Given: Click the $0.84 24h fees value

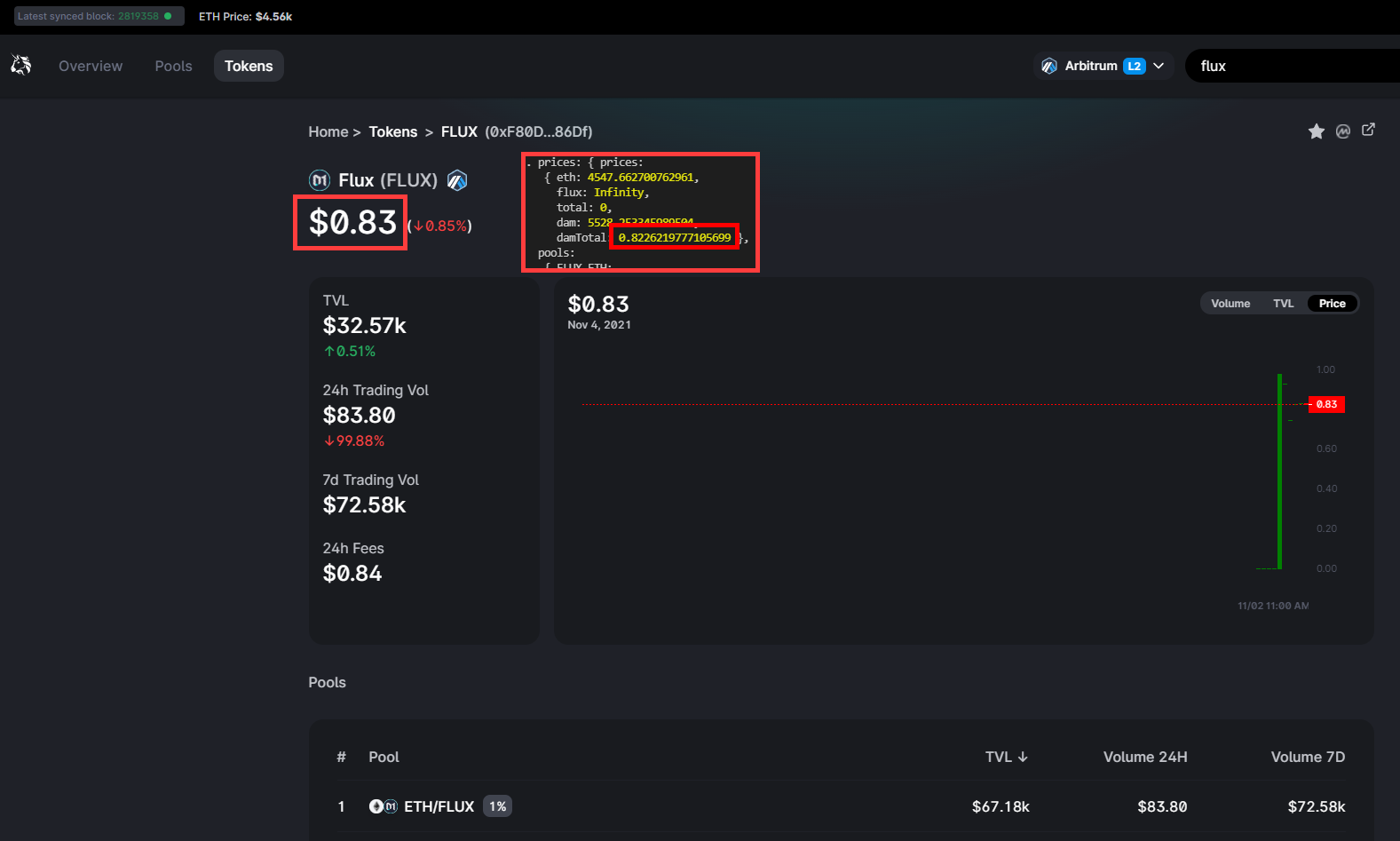Looking at the screenshot, I should (x=352, y=574).
